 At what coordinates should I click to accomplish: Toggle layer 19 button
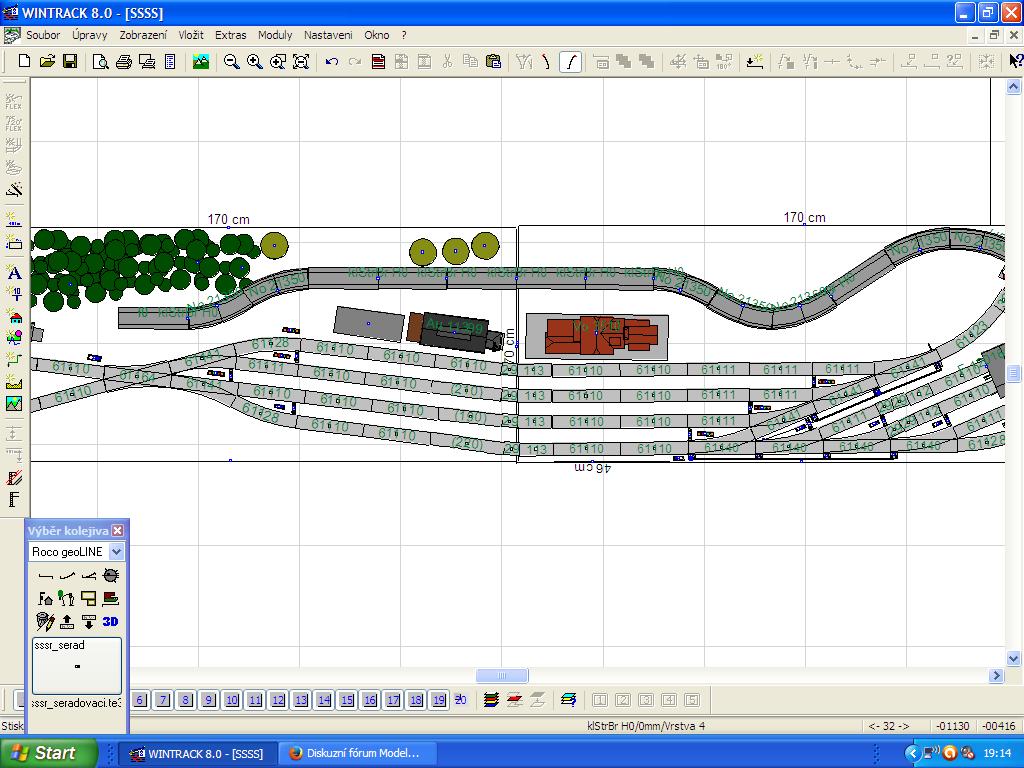[x=438, y=700]
